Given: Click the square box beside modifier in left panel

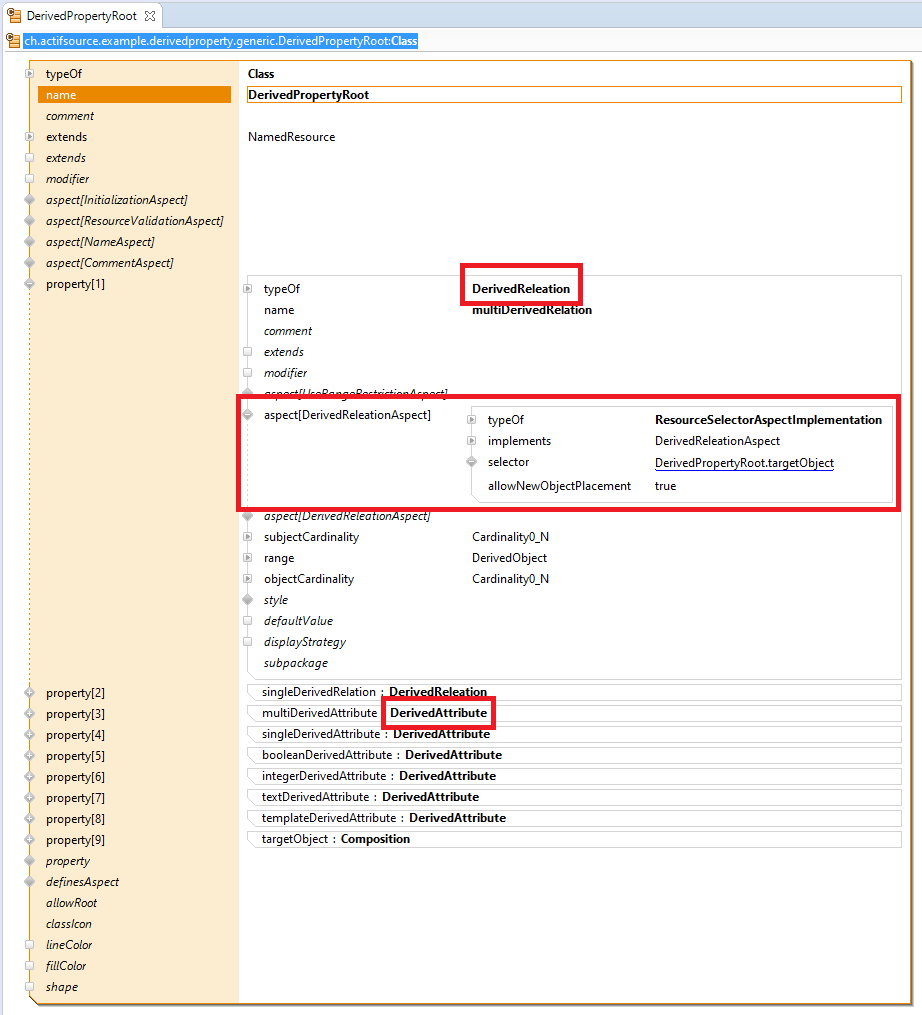Looking at the screenshot, I should 29,179.
